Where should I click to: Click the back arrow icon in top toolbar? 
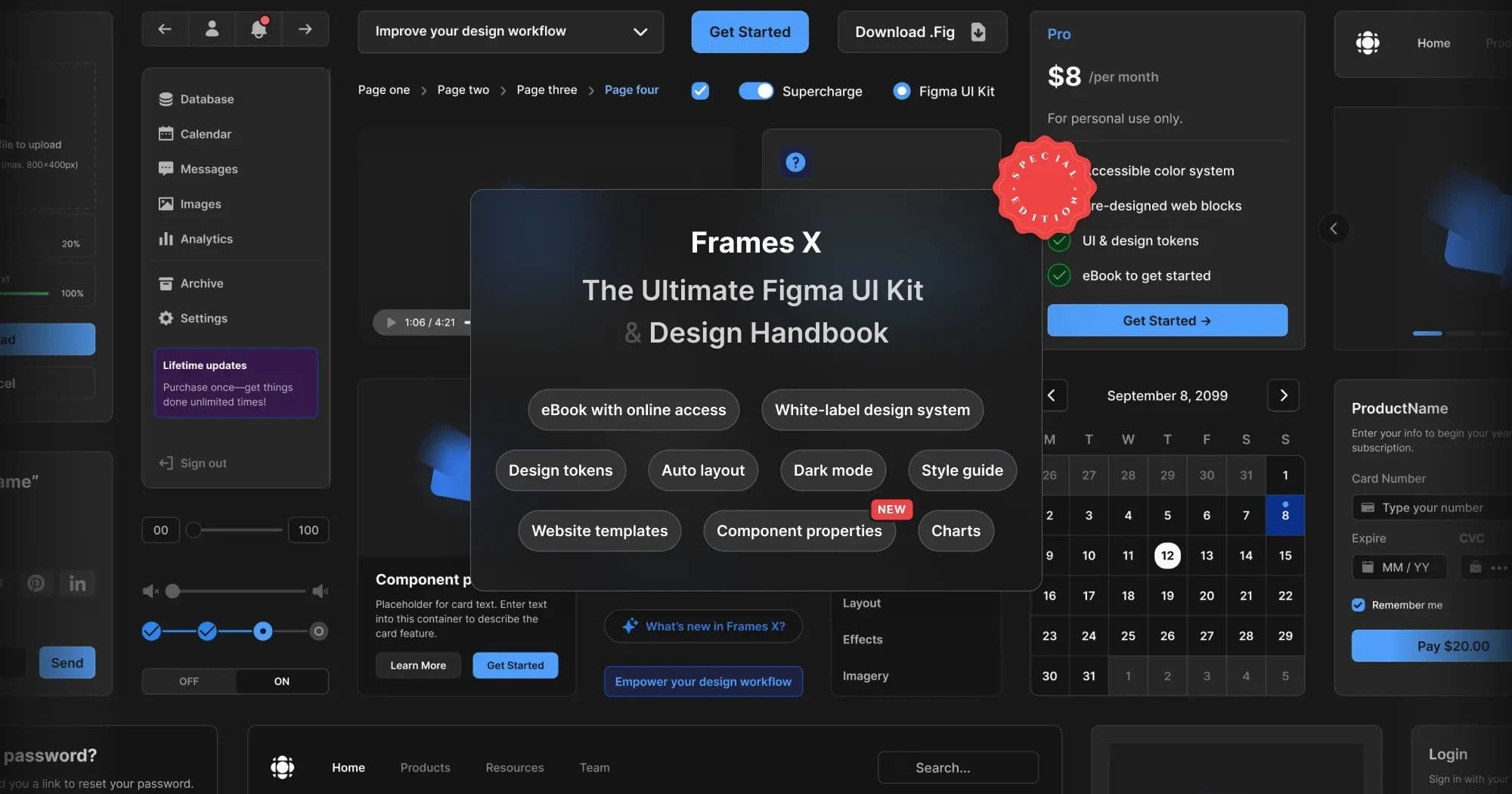pyautogui.click(x=165, y=29)
